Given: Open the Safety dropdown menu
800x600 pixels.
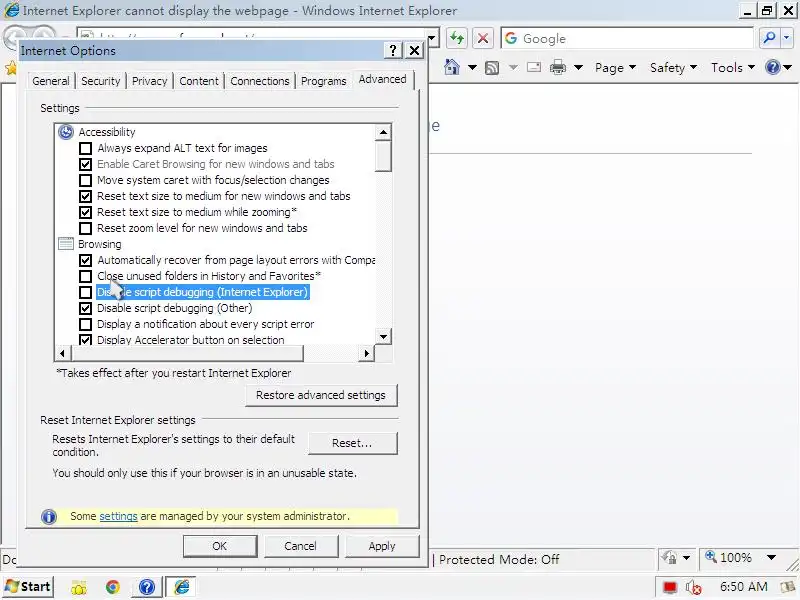Looking at the screenshot, I should pyautogui.click(x=673, y=67).
